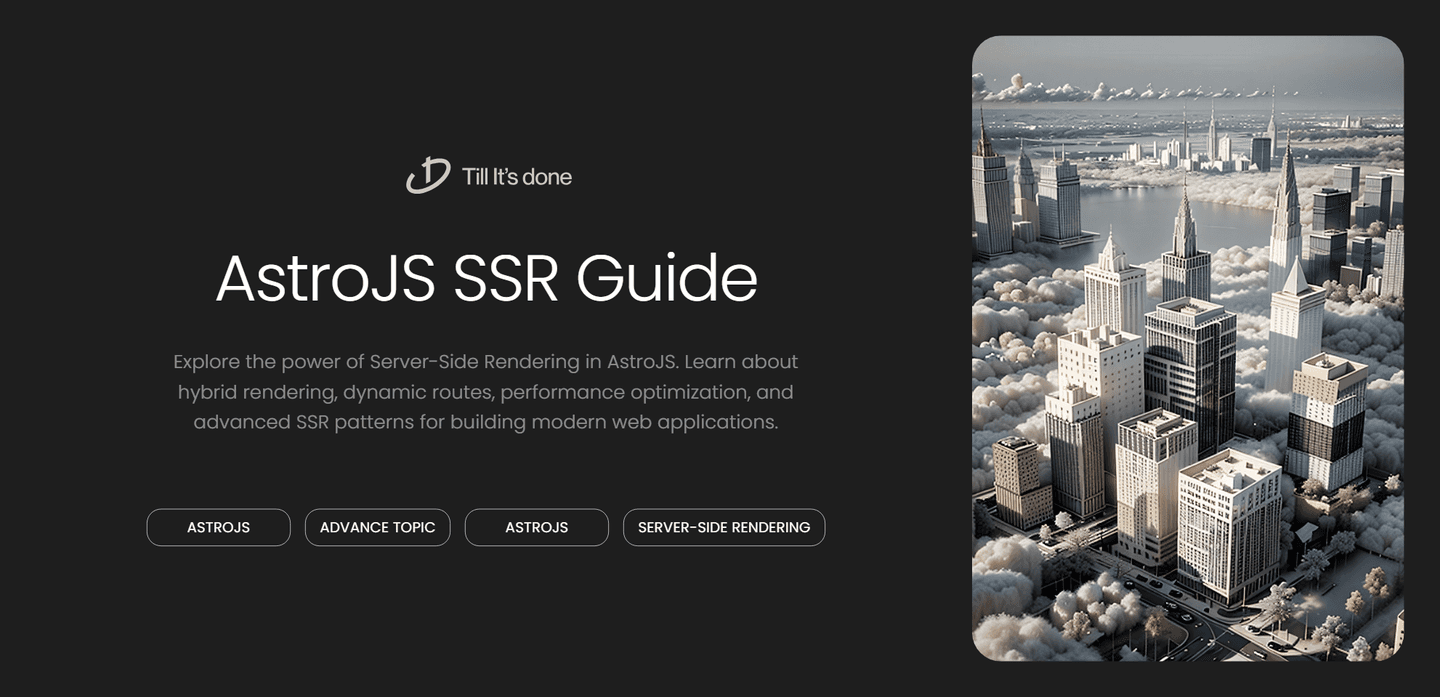Select the AstroJS SSR Guide heading
Viewport: 1440px width, 697px height.
click(487, 278)
